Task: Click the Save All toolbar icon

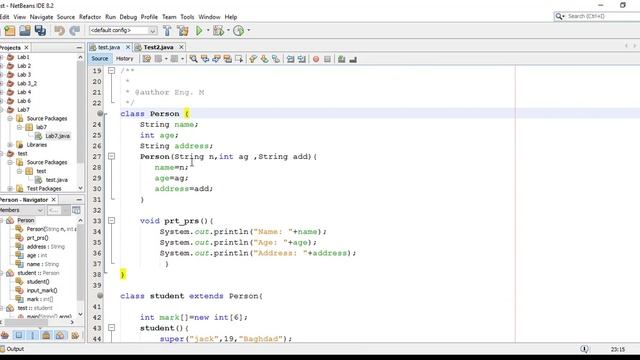Action: (40, 31)
